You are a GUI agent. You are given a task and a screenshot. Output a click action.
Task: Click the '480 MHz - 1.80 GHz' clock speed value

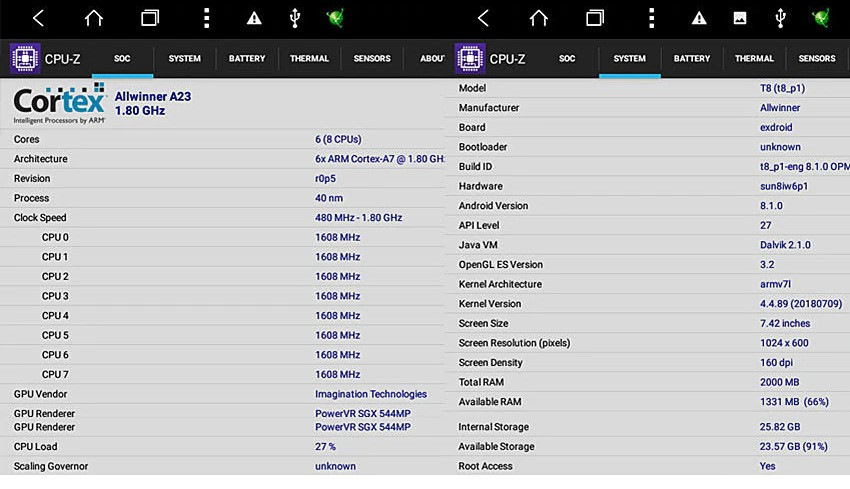pyautogui.click(x=358, y=217)
